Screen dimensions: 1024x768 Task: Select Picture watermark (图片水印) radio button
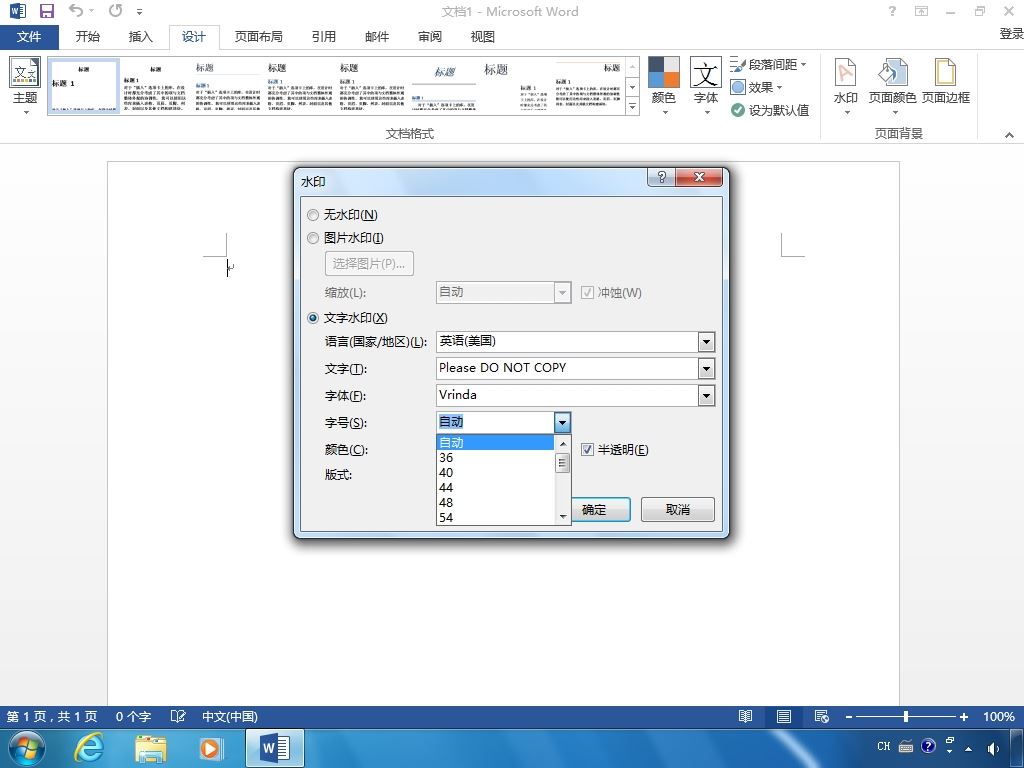tap(313, 238)
